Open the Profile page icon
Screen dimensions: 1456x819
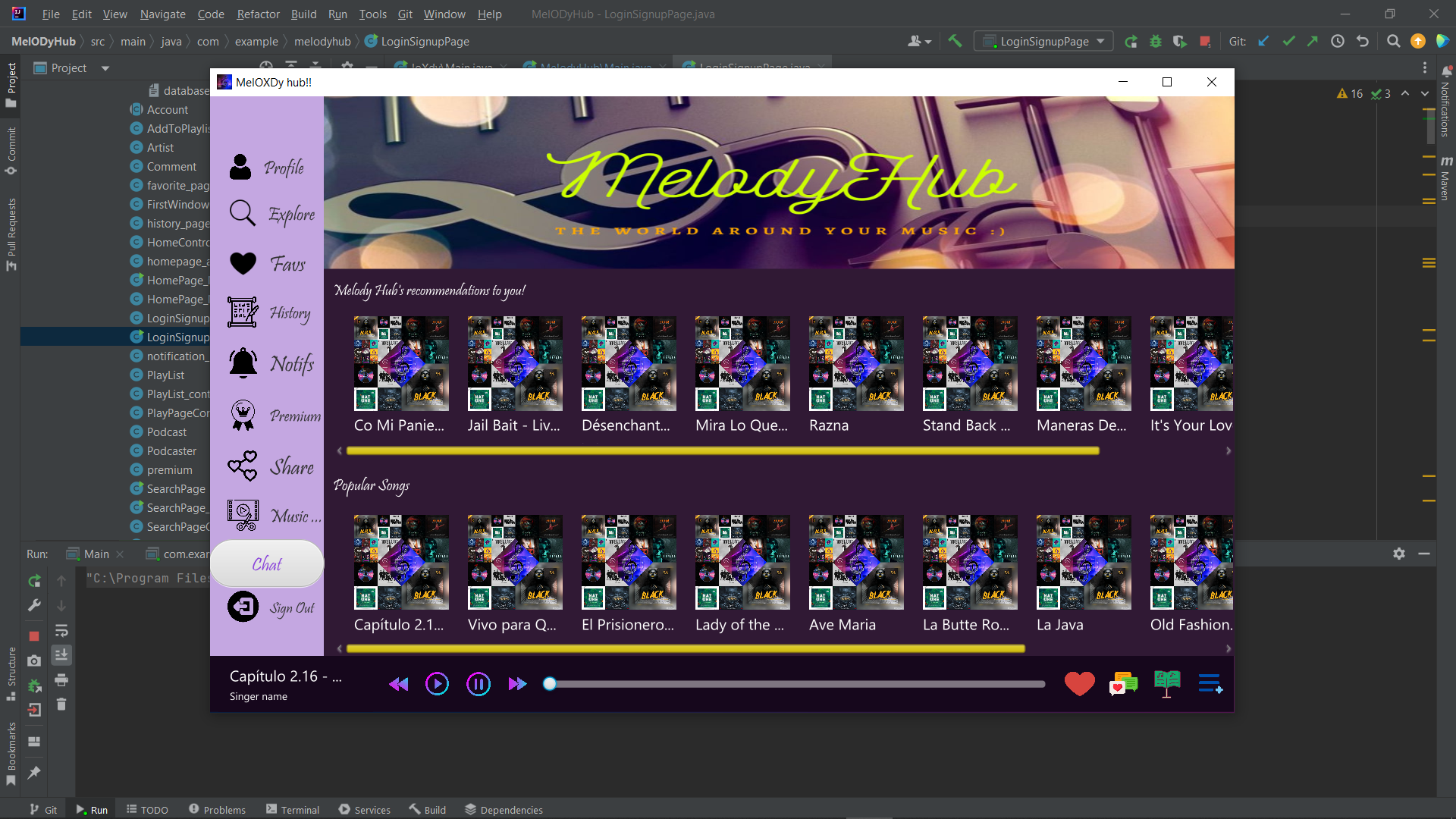click(x=240, y=167)
